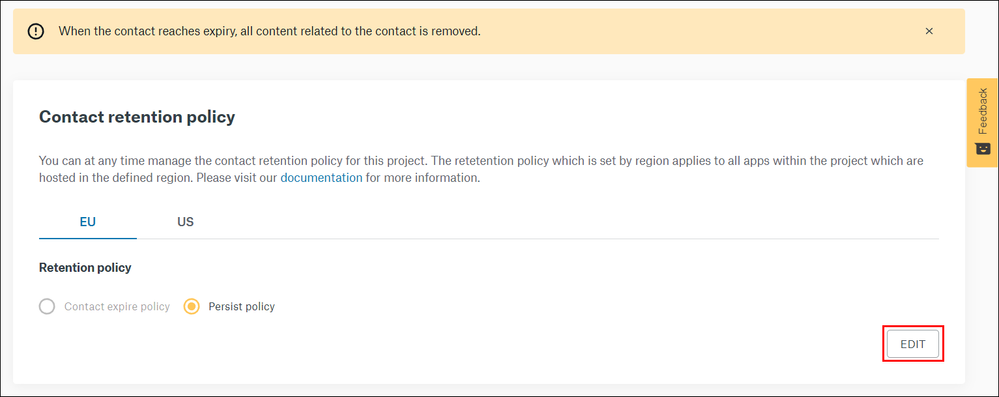Click the smiley icon on Feedback tab
The height and width of the screenshot is (397, 999).
[982, 149]
